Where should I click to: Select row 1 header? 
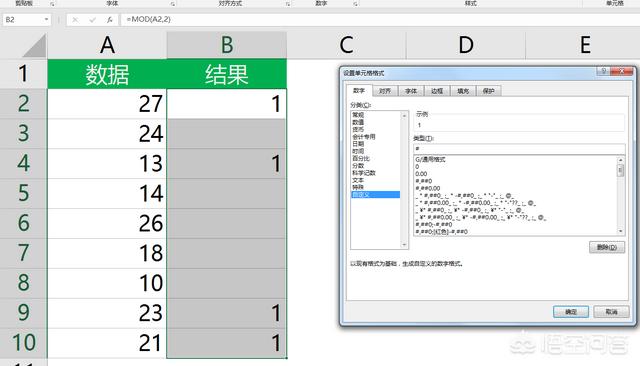point(23,74)
